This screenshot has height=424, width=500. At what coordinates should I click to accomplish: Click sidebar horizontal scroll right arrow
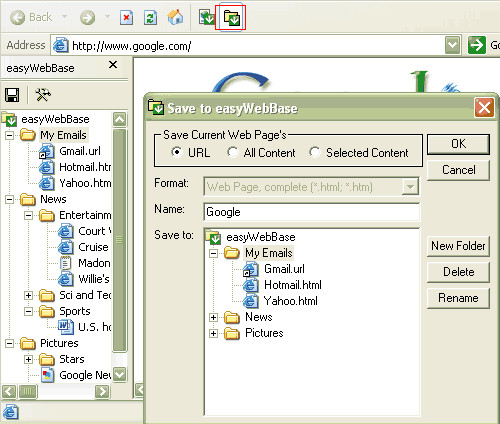coord(102,391)
